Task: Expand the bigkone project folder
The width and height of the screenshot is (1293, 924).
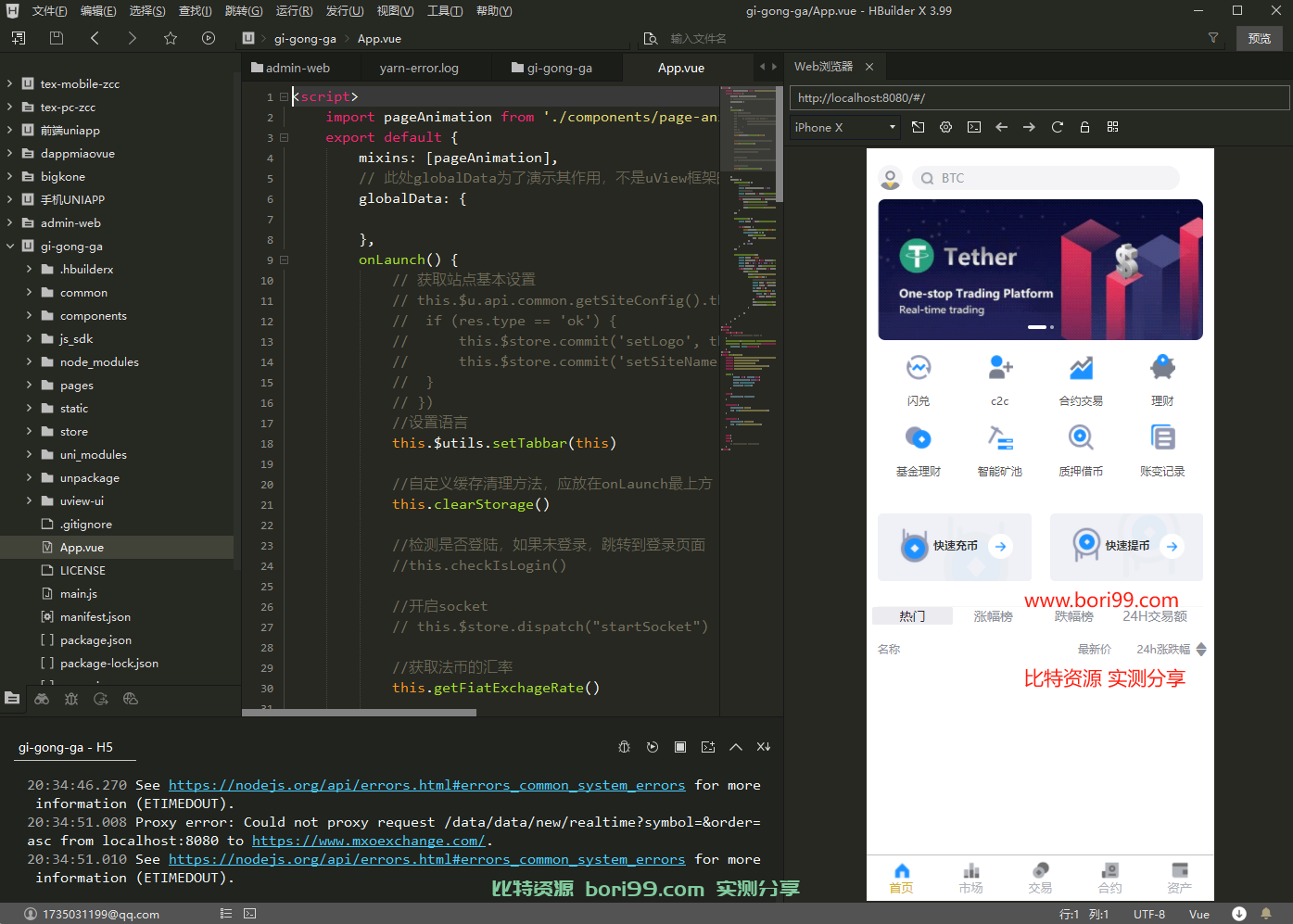Action: coord(9,176)
